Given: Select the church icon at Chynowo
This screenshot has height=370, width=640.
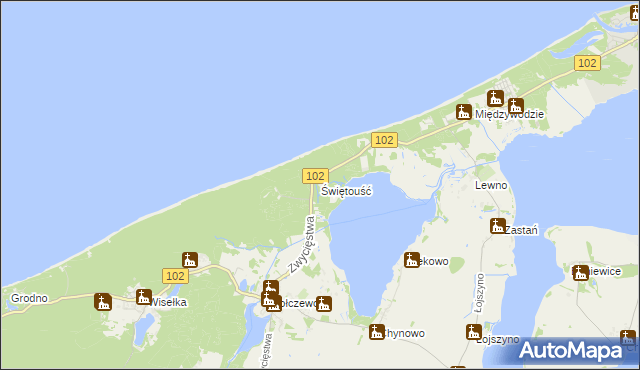Looking at the screenshot, I should pyautogui.click(x=376, y=332).
